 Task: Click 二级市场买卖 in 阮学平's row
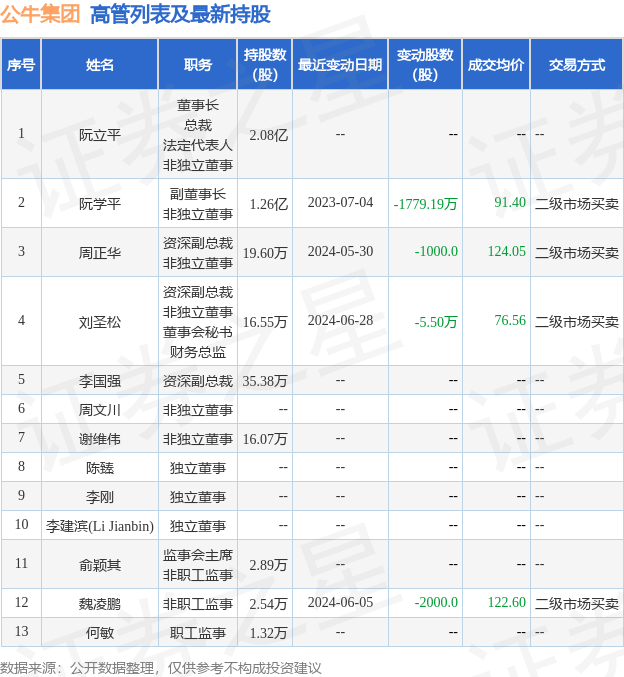click(x=577, y=203)
